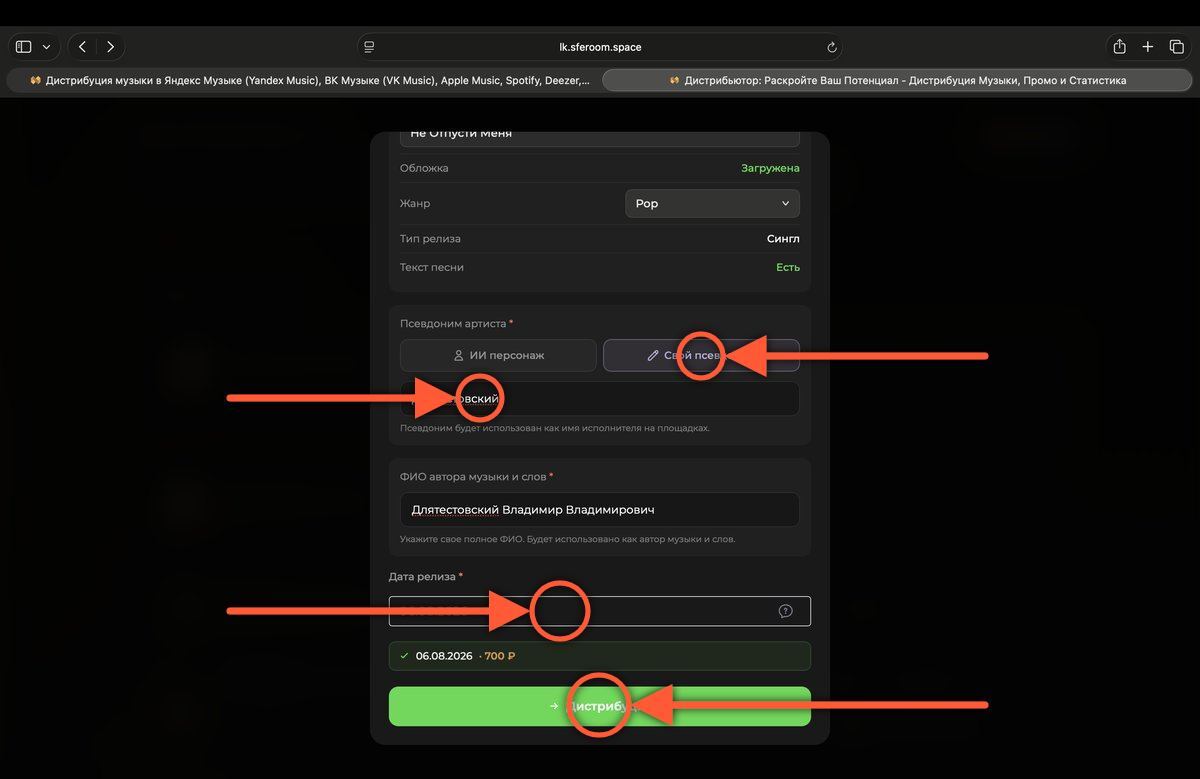This screenshot has height=779, width=1200.
Task: Go forward with the browser forward arrow
Action: (110, 47)
